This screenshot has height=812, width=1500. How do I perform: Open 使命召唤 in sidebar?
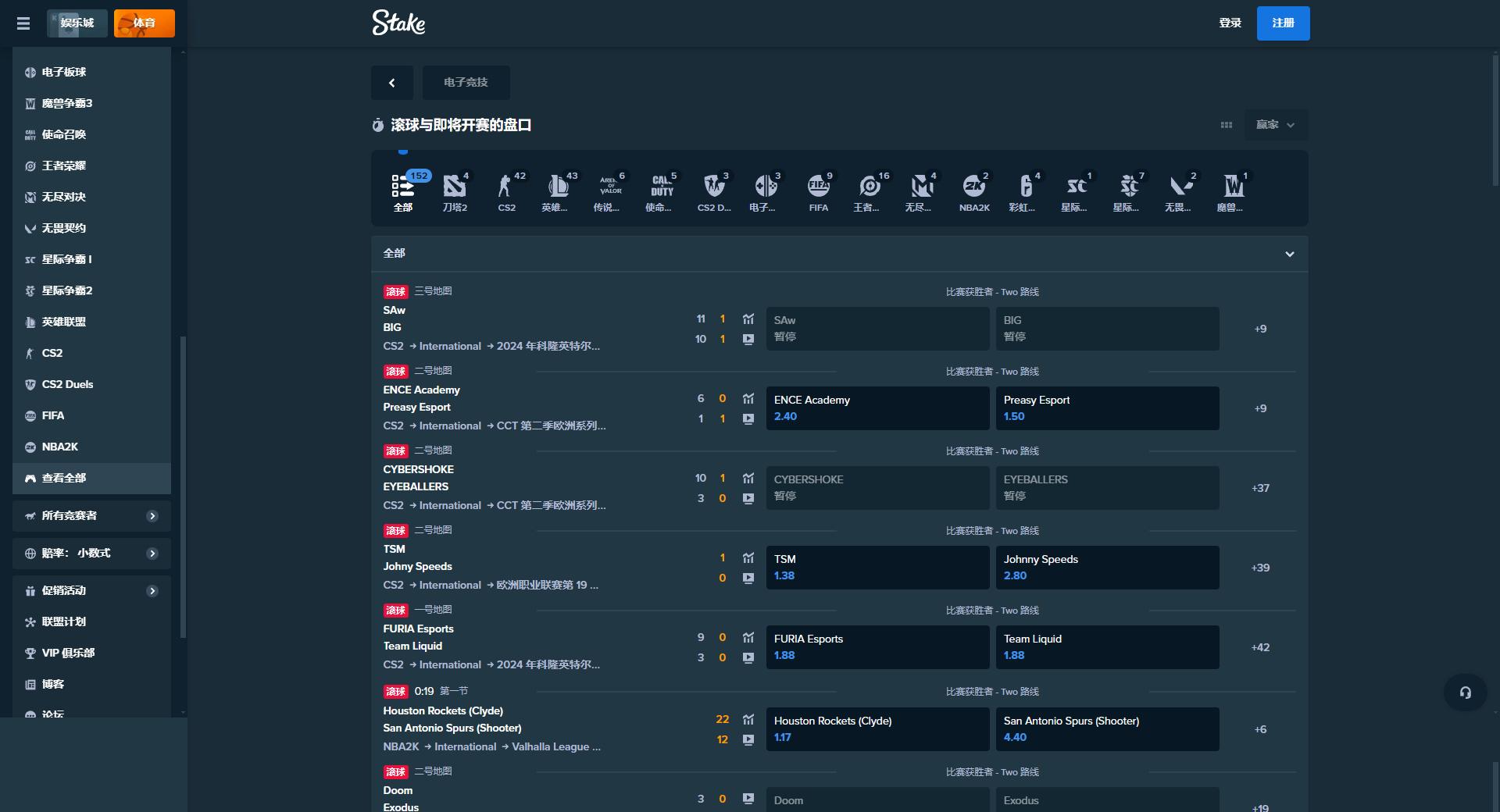click(x=91, y=134)
